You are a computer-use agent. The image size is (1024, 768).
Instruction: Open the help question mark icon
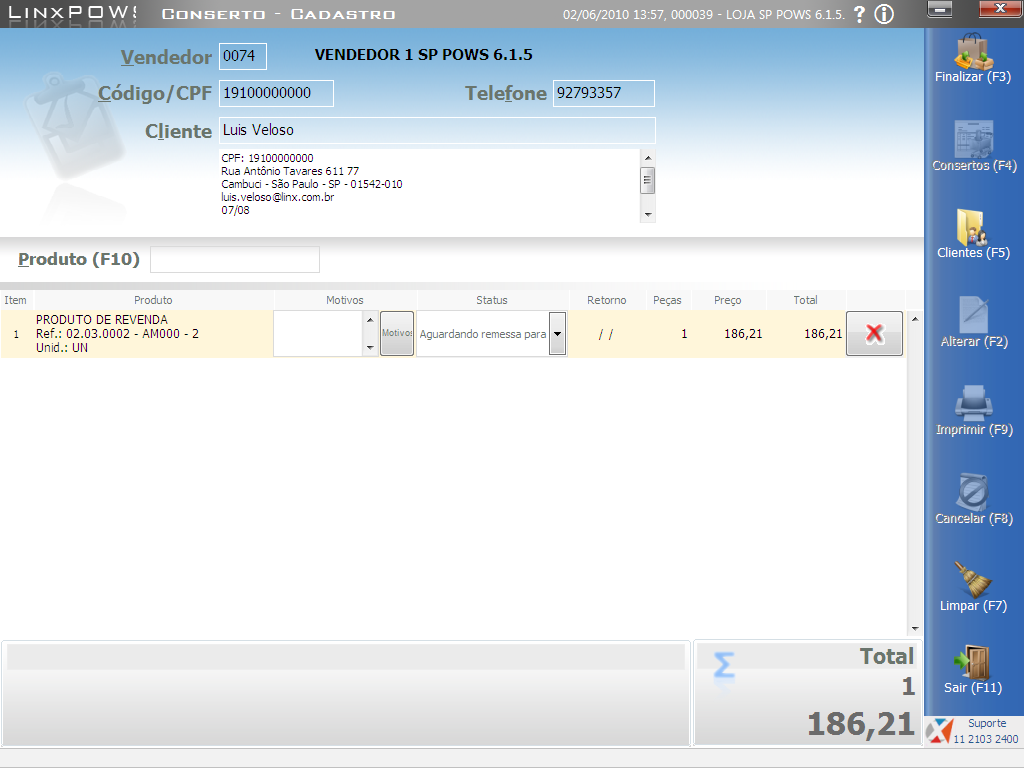(859, 14)
